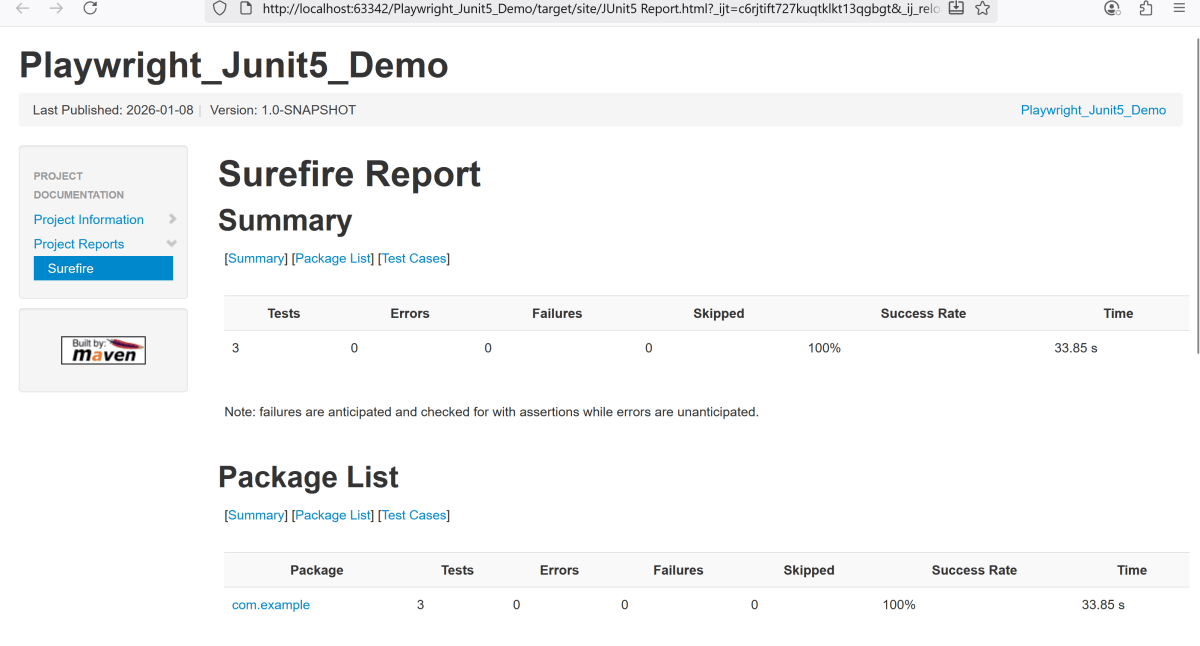Click Summary link under Package List heading
Viewport: 1200px width, 646px height.
coord(256,515)
